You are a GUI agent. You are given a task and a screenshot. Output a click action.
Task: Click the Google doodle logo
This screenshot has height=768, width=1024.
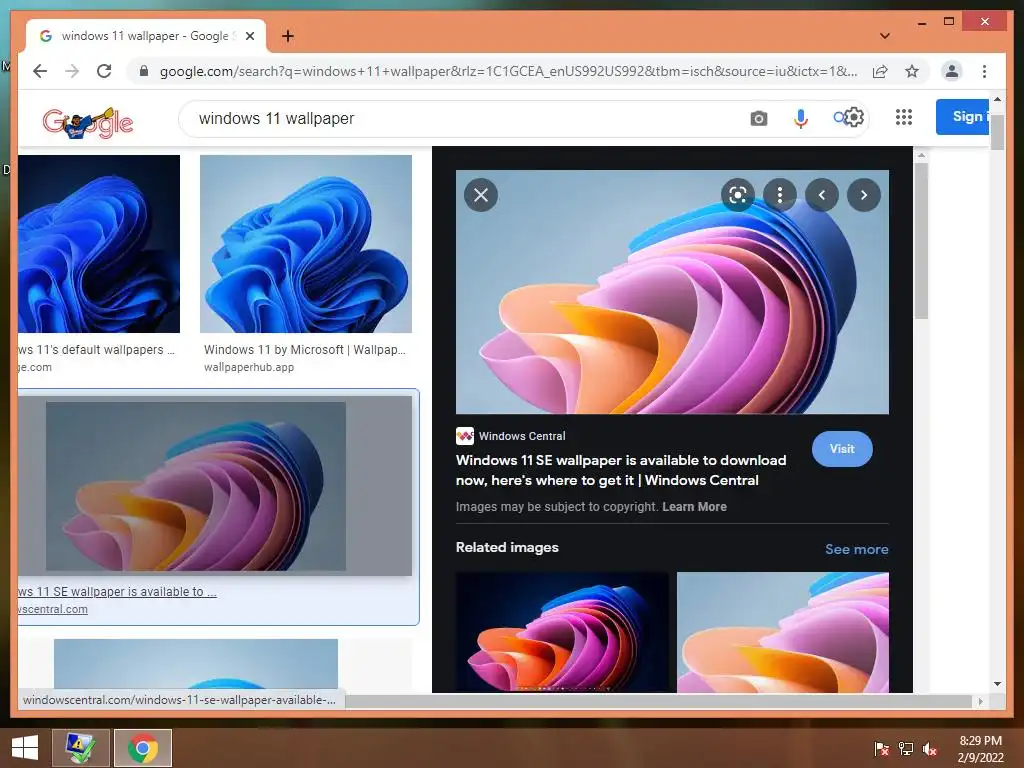point(88,121)
